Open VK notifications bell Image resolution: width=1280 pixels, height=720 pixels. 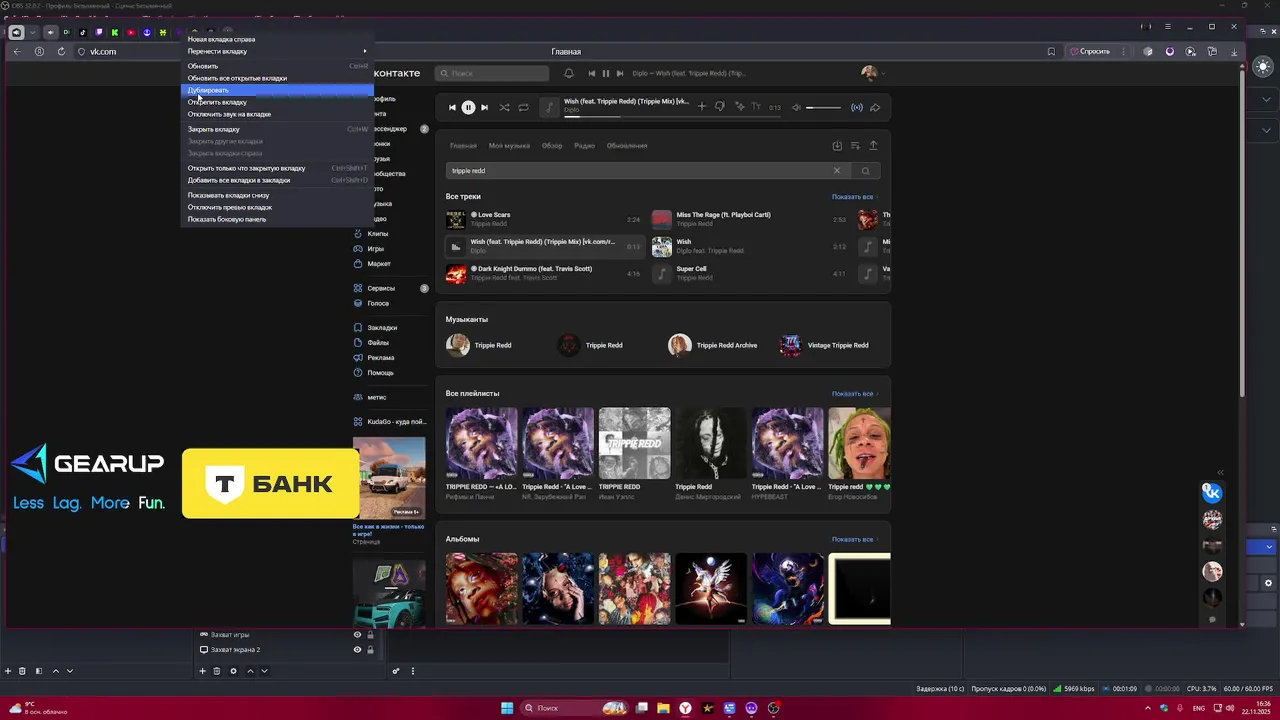pyautogui.click(x=569, y=73)
